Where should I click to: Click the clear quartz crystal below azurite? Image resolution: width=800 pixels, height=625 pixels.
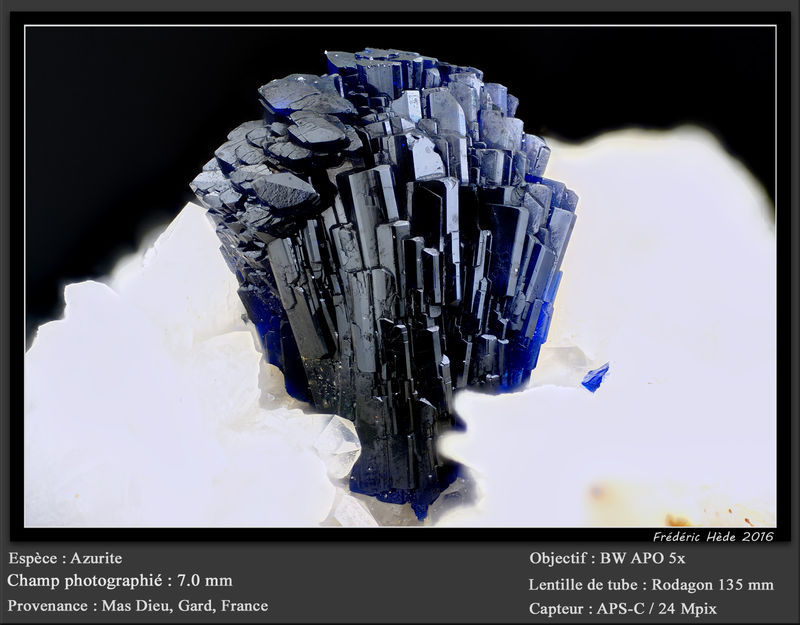tap(338, 444)
